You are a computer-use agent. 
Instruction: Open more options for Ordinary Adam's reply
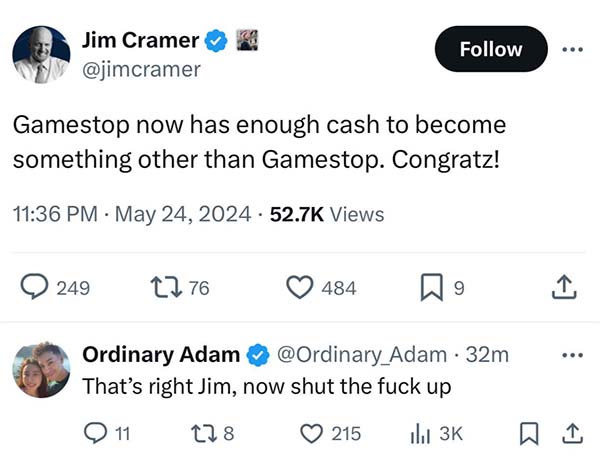tap(572, 355)
